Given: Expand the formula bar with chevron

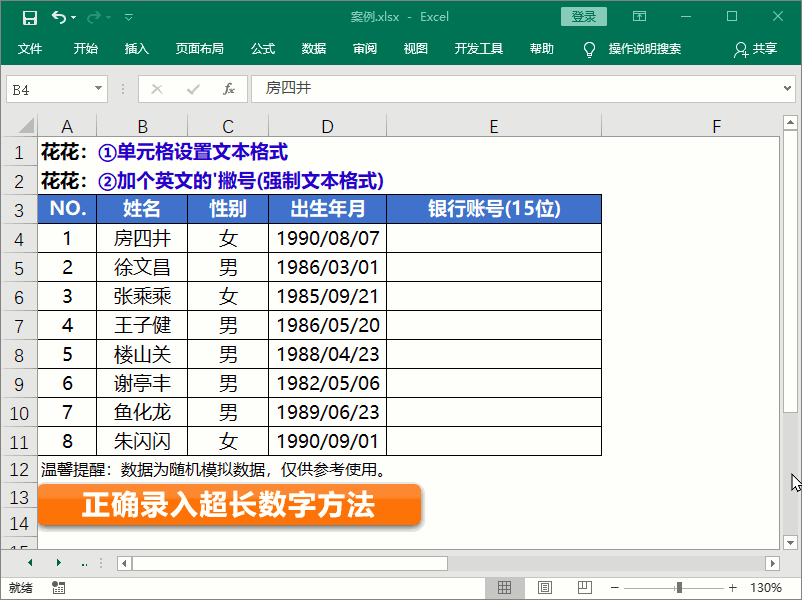Looking at the screenshot, I should point(787,88).
